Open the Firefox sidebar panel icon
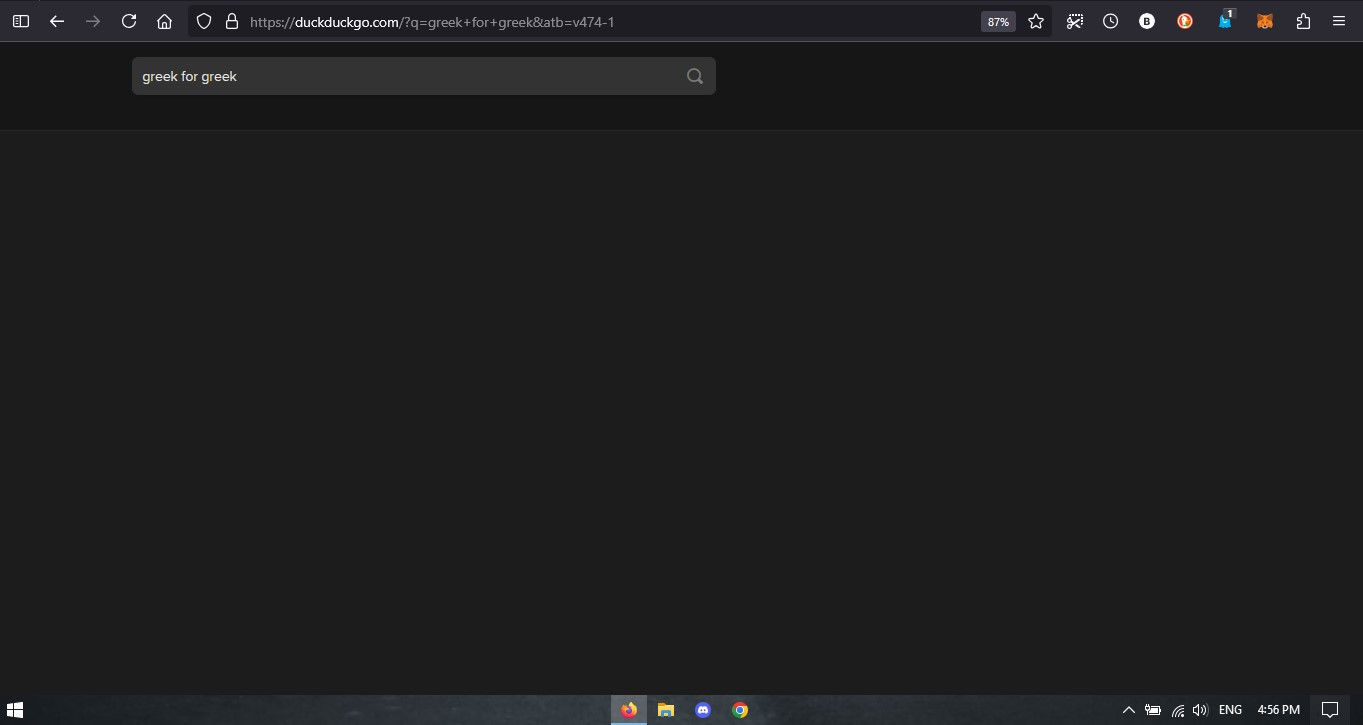 click(20, 21)
